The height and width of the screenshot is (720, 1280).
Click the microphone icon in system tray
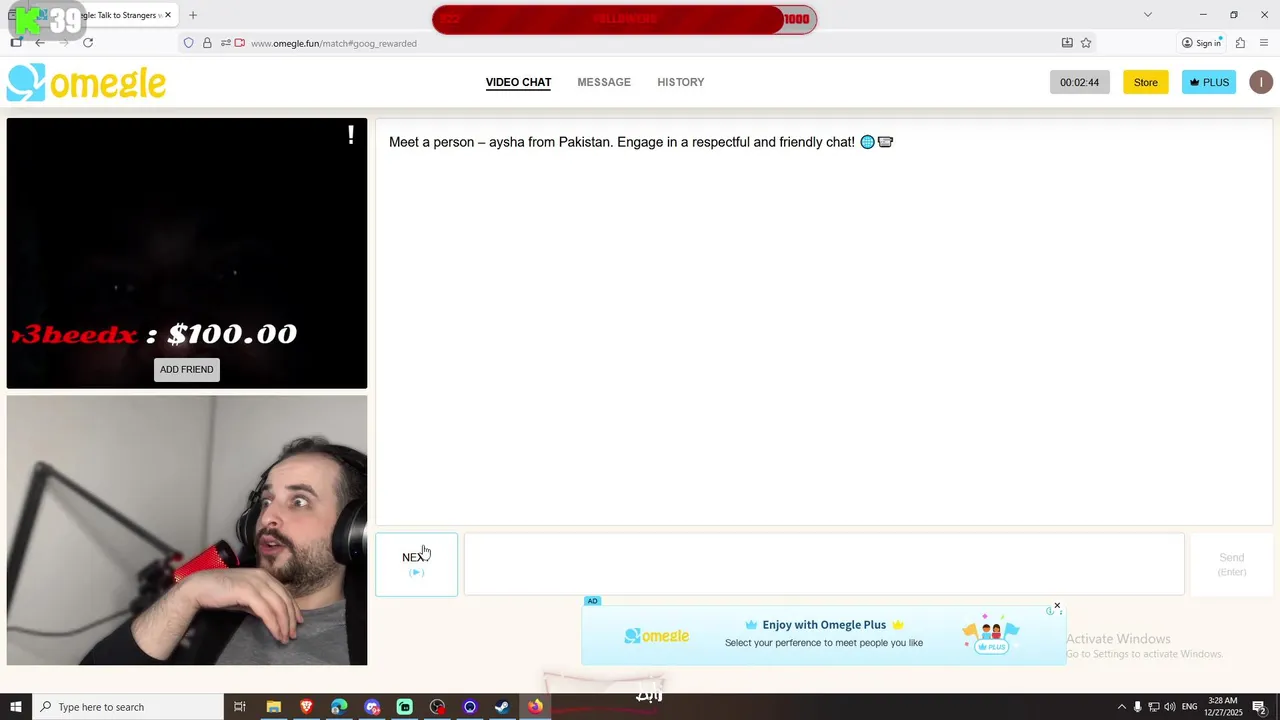coord(1137,707)
